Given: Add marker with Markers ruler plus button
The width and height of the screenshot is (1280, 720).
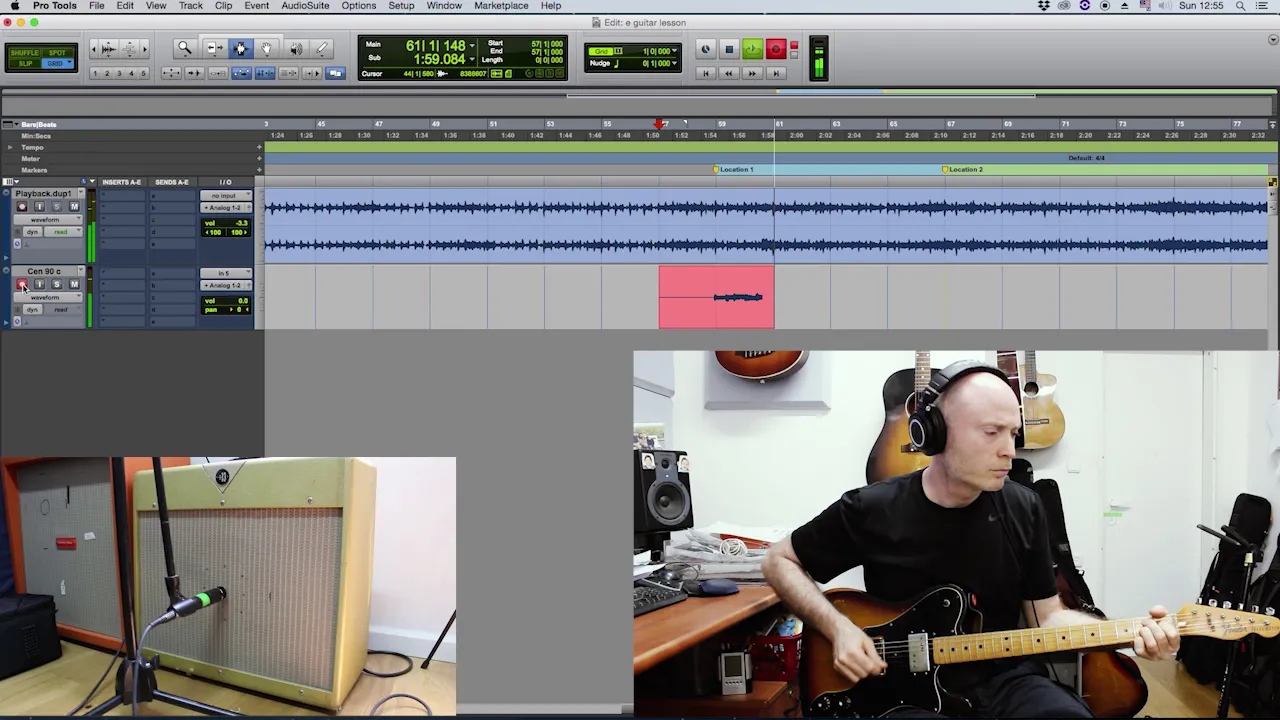Looking at the screenshot, I should 259,169.
